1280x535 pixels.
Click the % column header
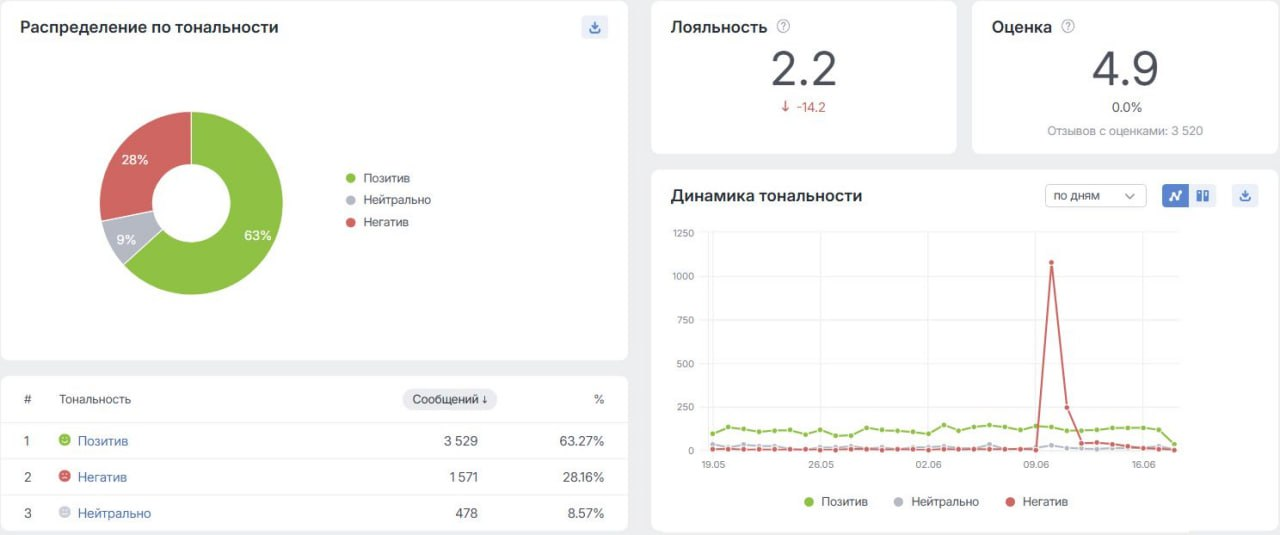click(x=599, y=399)
